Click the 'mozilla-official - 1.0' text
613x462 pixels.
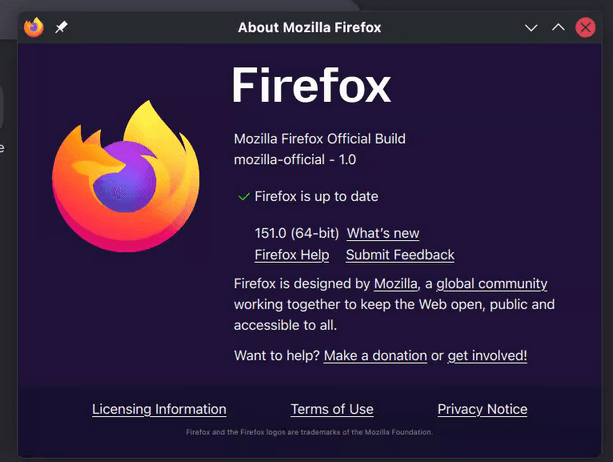(295, 160)
